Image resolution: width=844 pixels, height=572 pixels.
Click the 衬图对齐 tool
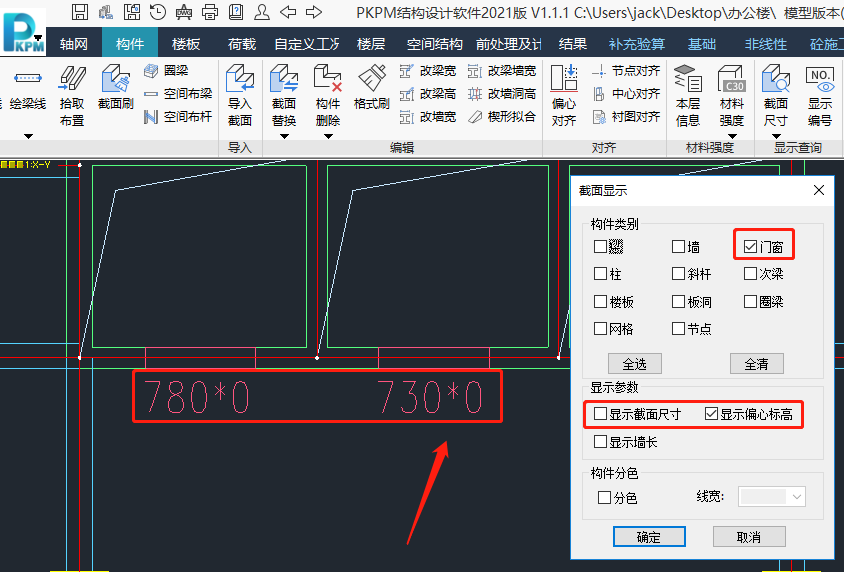click(626, 117)
